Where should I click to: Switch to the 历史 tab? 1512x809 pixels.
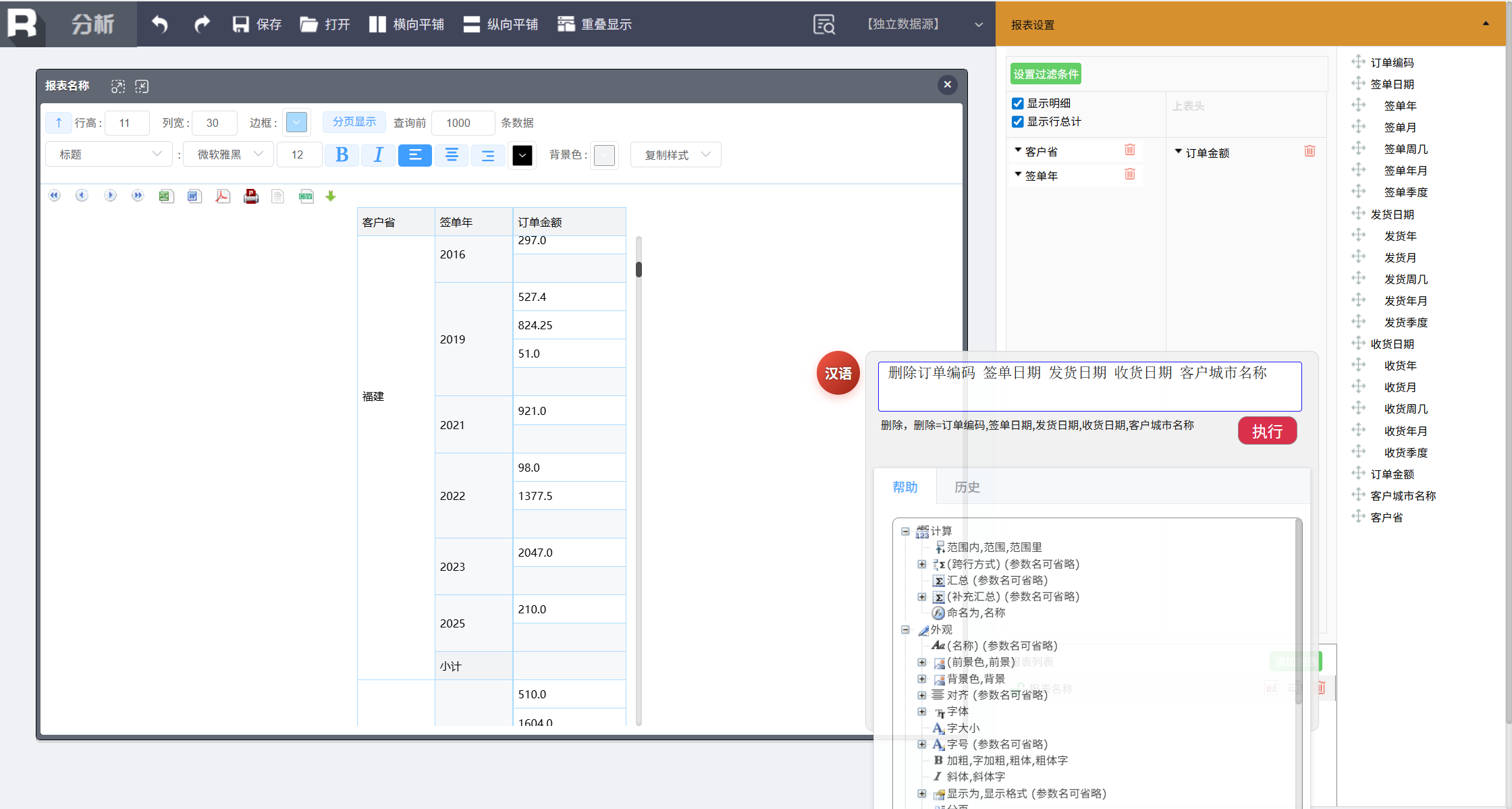[967, 487]
